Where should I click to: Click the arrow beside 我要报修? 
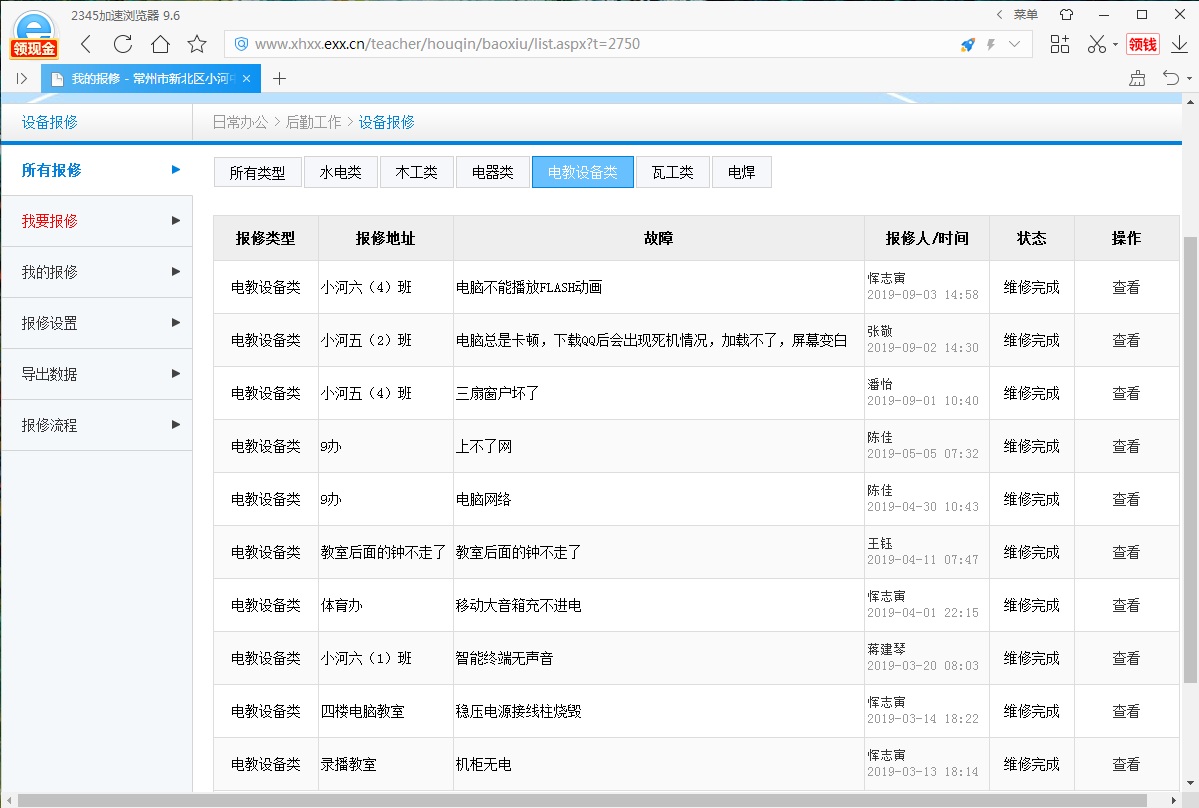[x=176, y=221]
